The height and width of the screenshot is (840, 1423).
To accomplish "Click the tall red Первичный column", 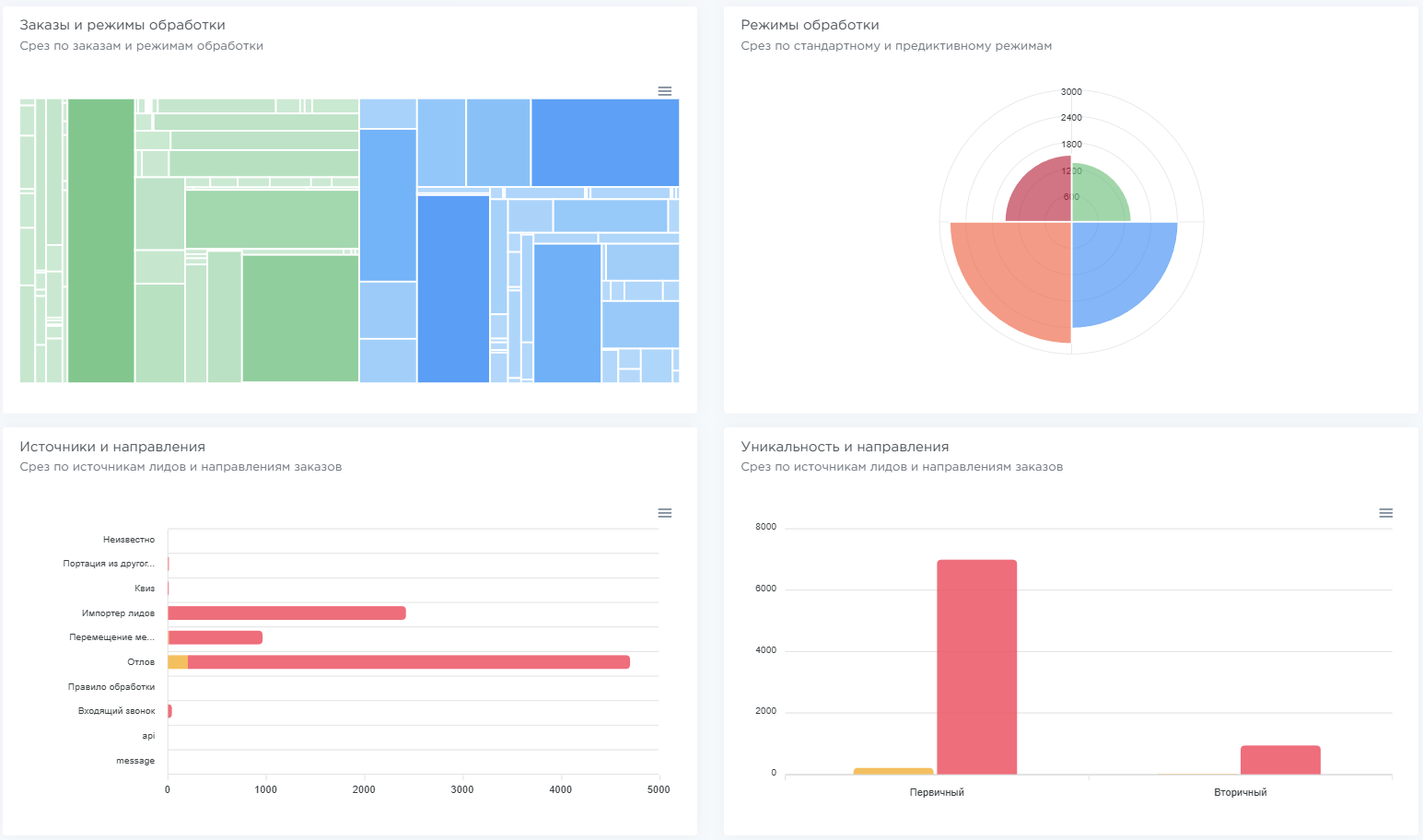I will [976, 667].
